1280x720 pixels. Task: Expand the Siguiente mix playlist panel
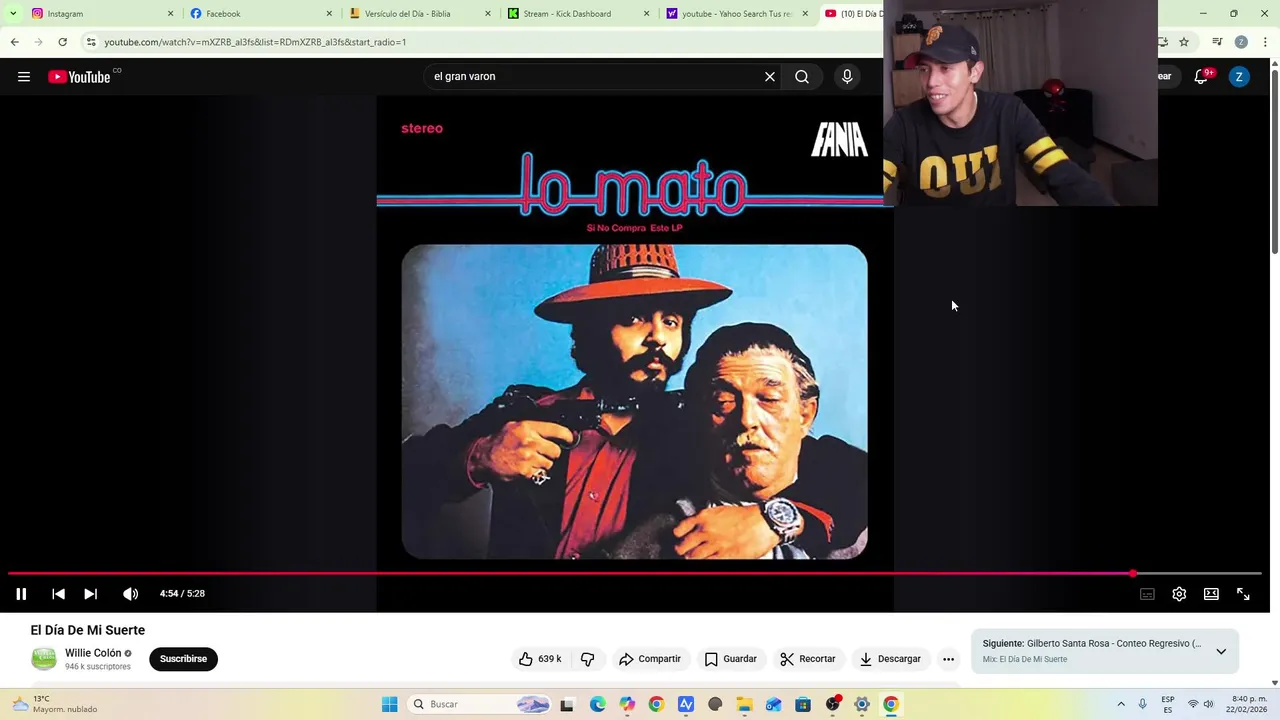pyautogui.click(x=1221, y=652)
